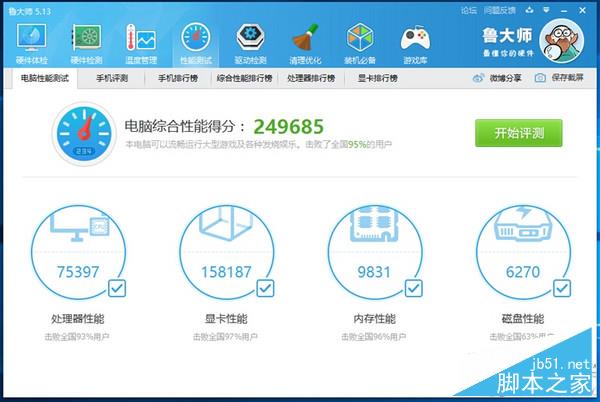Screen dimensions: 600x402
Task: Open the 论坛 forum link
Action: [x=469, y=11]
